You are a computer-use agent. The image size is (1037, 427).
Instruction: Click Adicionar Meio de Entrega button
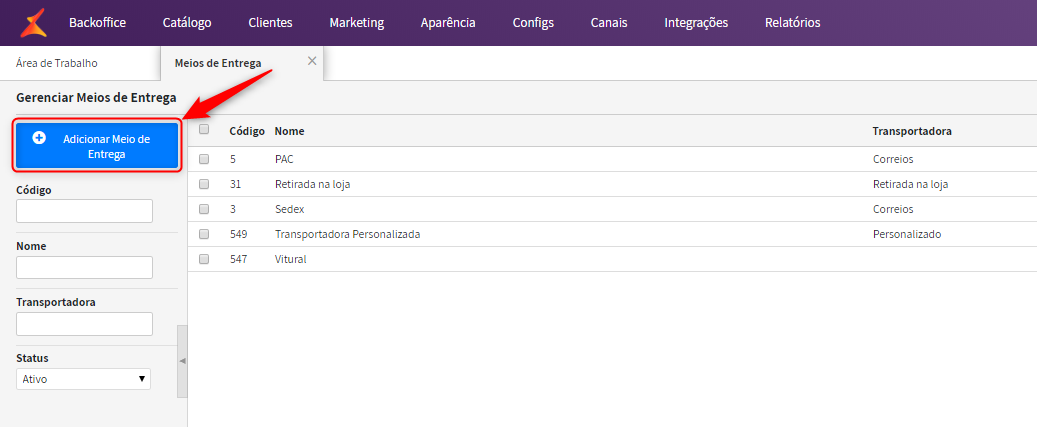click(98, 147)
